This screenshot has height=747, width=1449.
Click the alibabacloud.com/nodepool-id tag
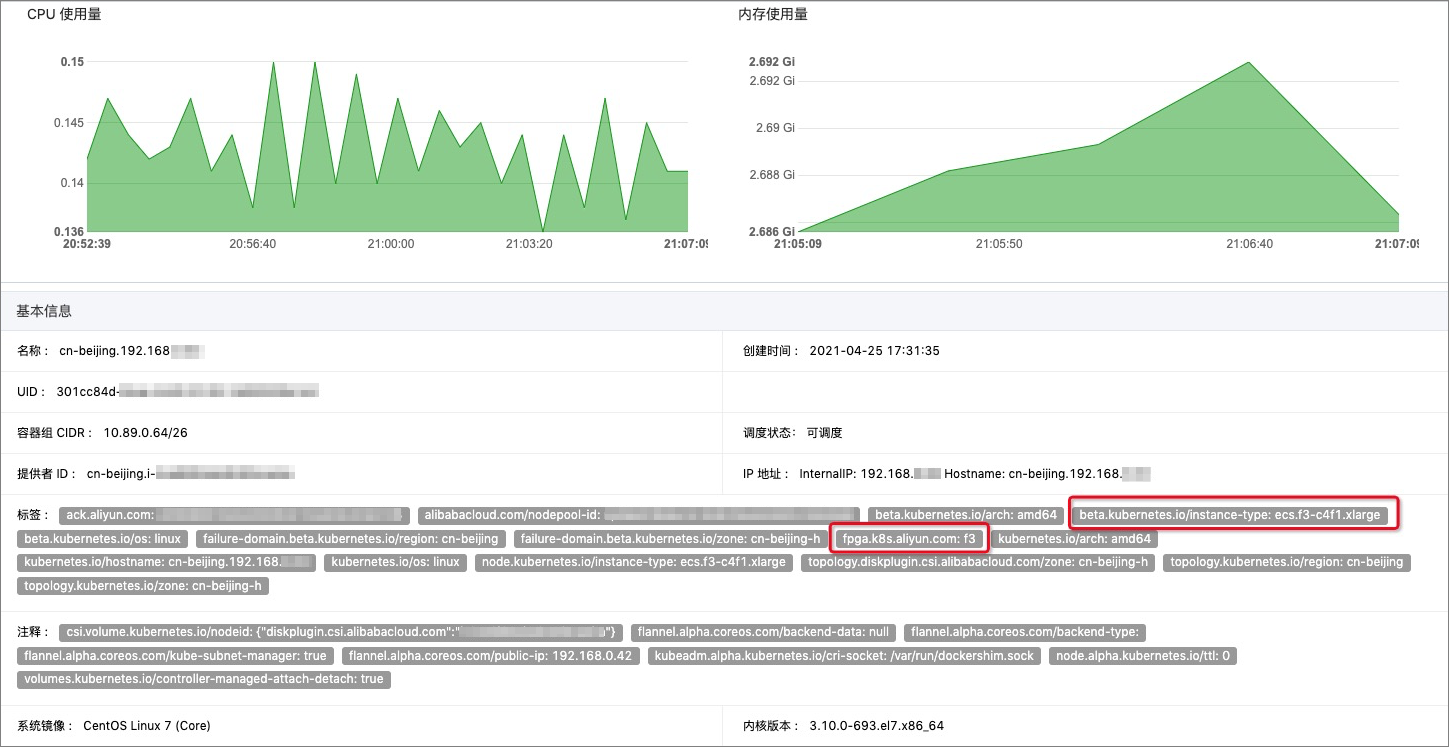638,515
